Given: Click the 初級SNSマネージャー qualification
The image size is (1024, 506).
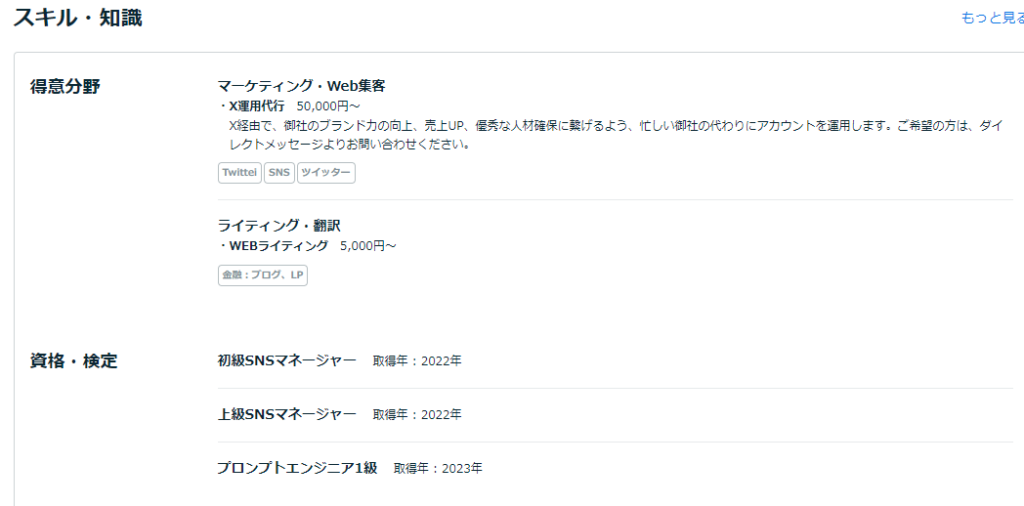Looking at the screenshot, I should coord(287,360).
